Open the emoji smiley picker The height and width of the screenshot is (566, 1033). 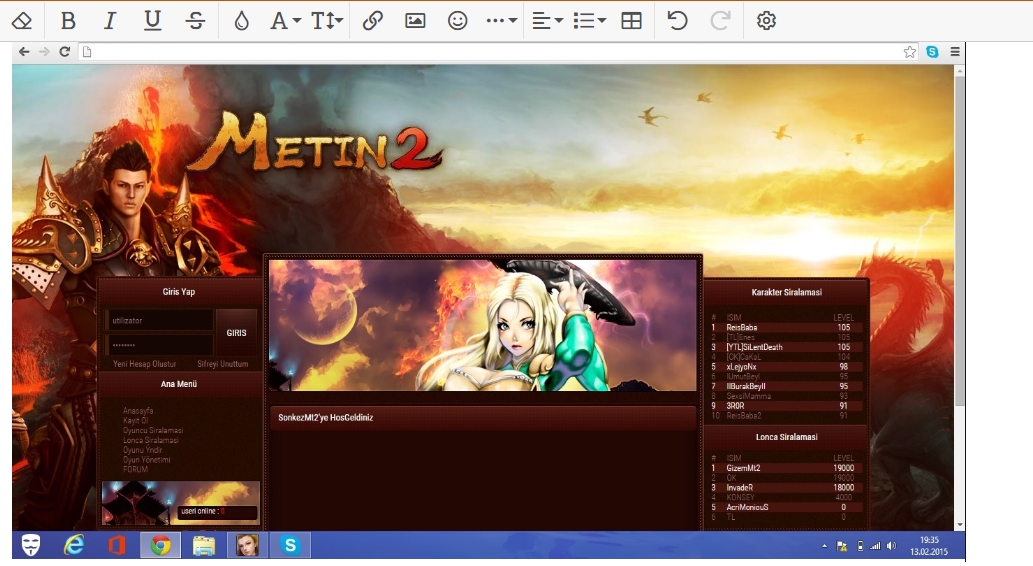pos(457,21)
